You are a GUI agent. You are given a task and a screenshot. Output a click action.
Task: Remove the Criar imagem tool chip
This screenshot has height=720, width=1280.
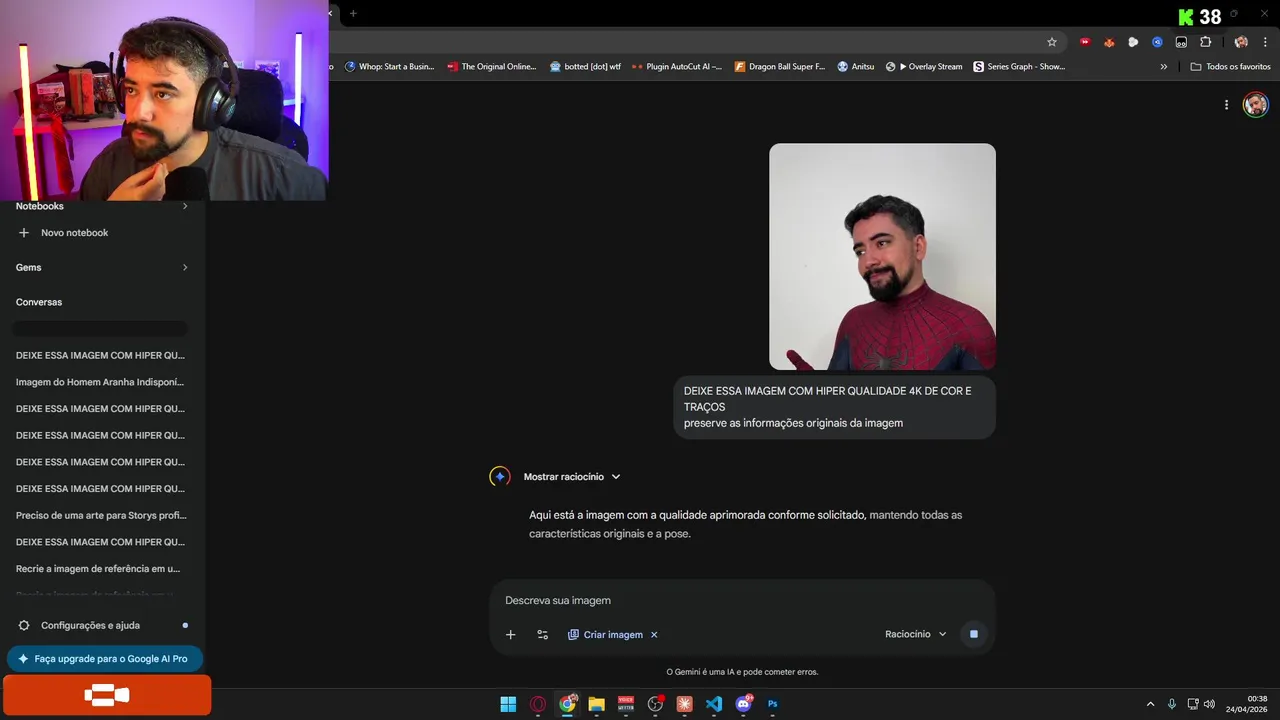point(654,634)
